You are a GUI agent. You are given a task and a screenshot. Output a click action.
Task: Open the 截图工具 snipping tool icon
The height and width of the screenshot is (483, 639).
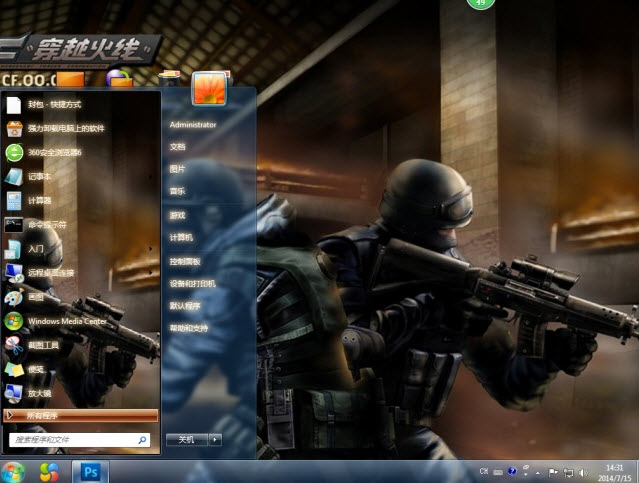click(x=14, y=345)
